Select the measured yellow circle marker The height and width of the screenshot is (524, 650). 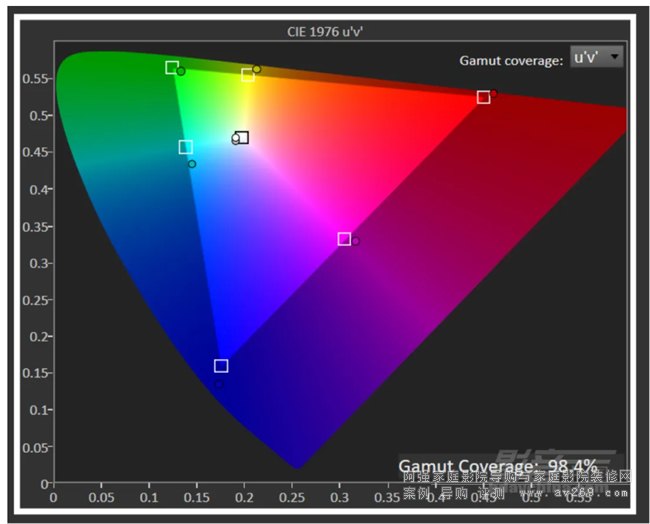click(257, 70)
